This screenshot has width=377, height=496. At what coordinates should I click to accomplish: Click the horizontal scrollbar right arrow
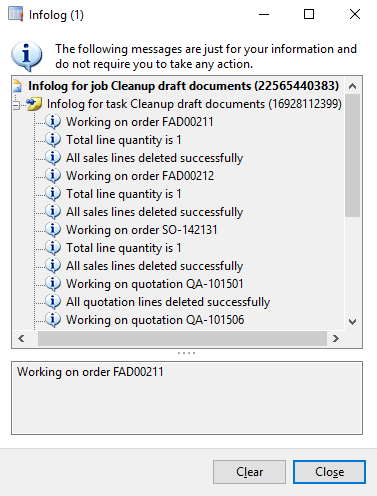[x=336, y=339]
